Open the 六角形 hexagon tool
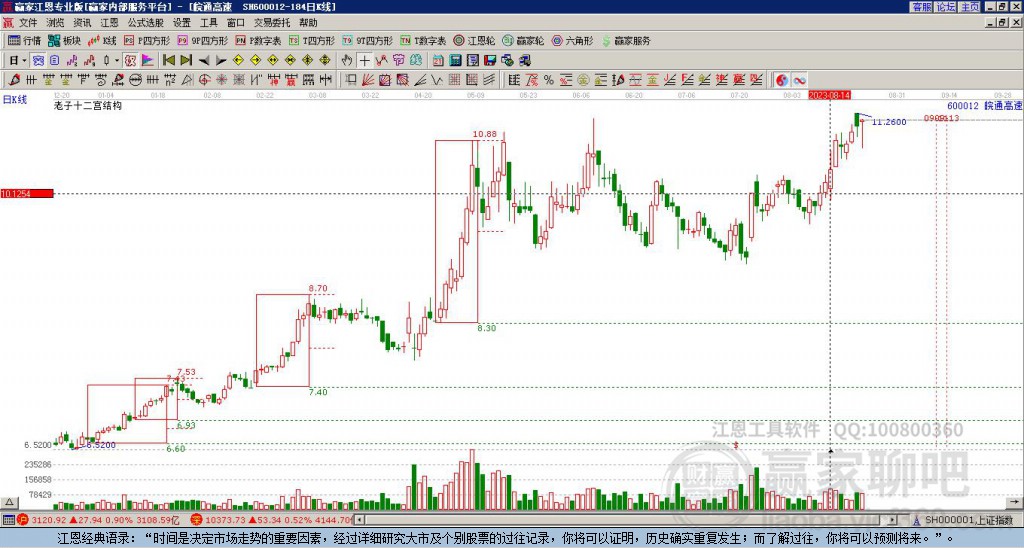Viewport: 1024px width, 548px height. tap(572, 40)
